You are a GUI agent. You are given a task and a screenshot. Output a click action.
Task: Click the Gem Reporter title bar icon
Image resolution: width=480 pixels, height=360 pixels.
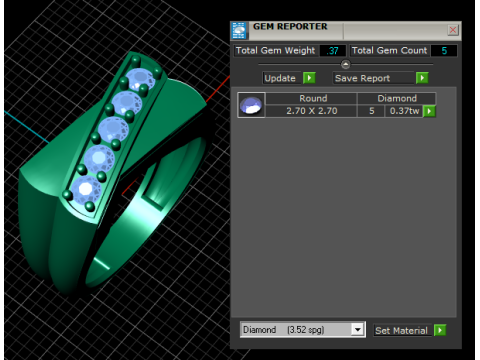click(239, 31)
